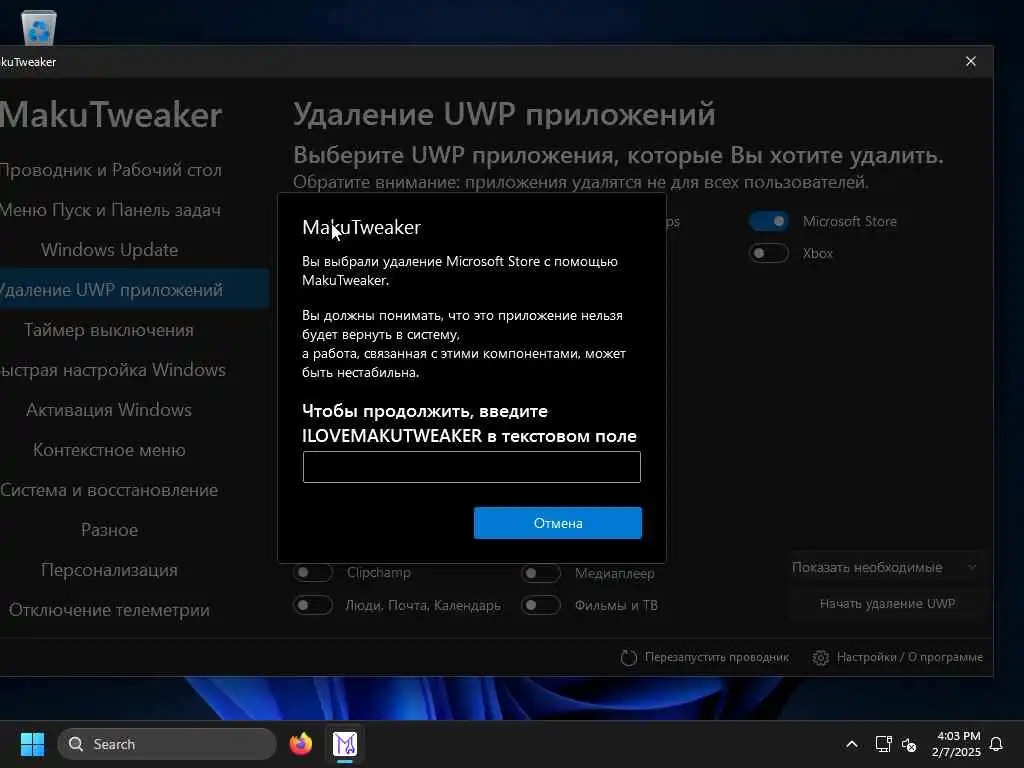Show hidden system tray icons
1024x768 pixels.
click(852, 744)
